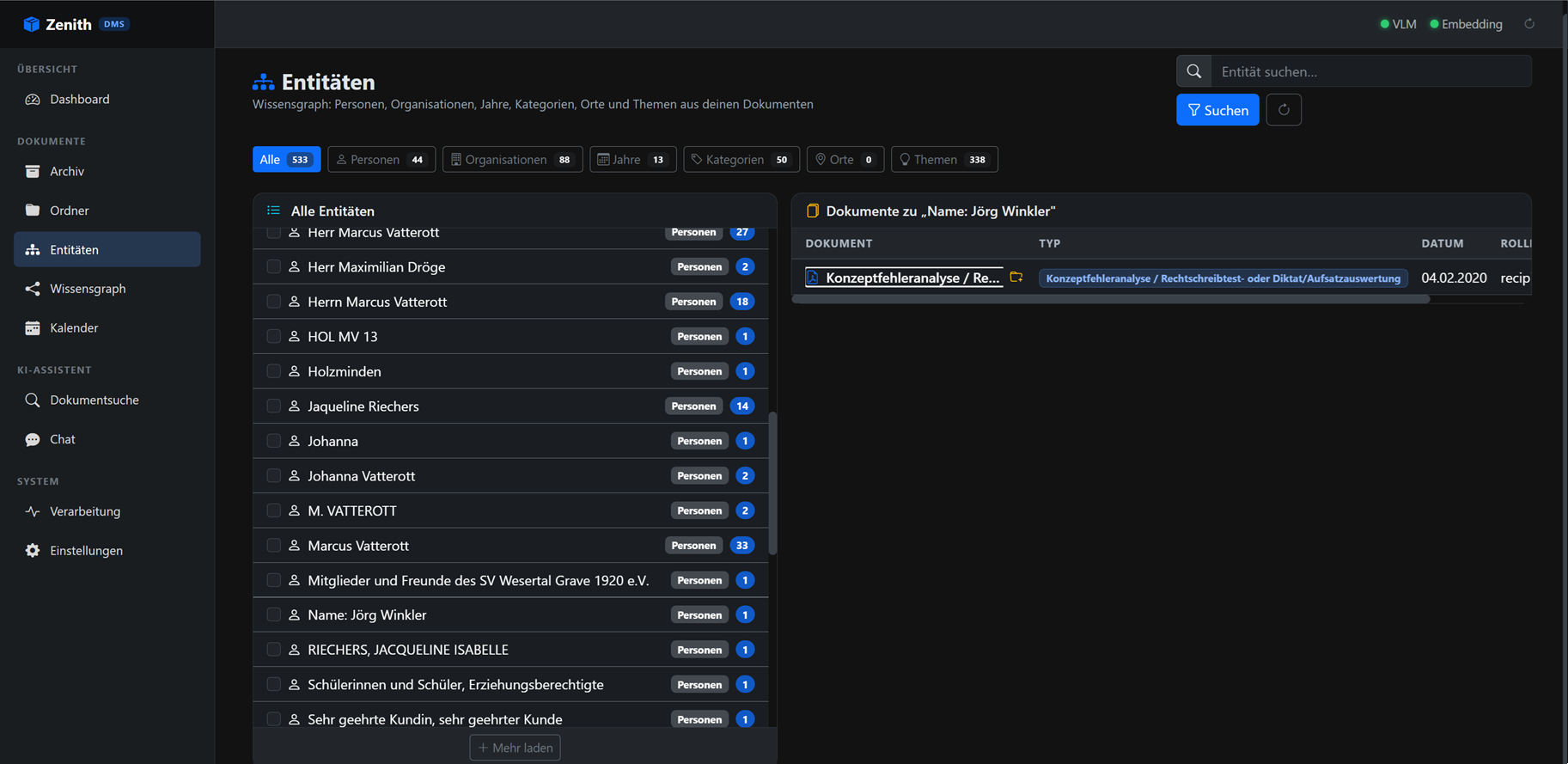This screenshot has width=1568, height=764.
Task: Switch to the Organisationen filter tab
Action: [x=512, y=159]
